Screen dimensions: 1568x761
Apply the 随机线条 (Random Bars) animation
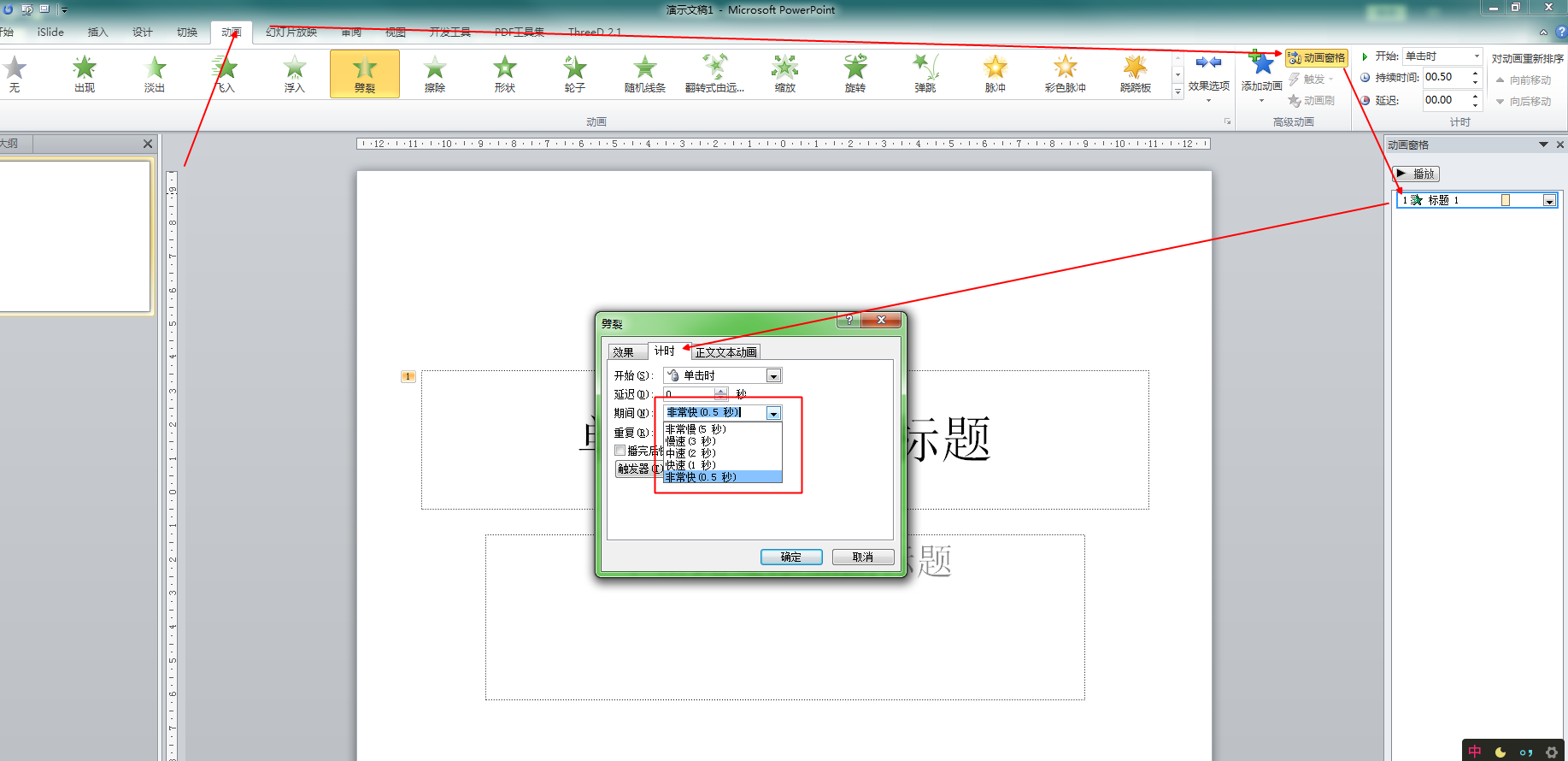point(645,74)
